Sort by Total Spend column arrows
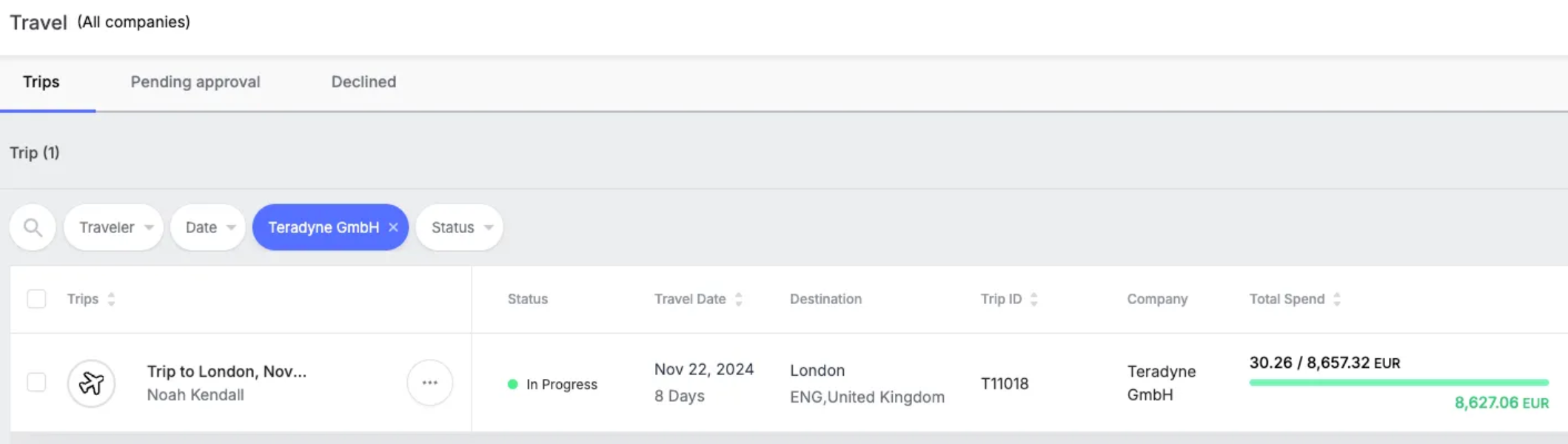The width and height of the screenshot is (1568, 444). pyautogui.click(x=1336, y=299)
